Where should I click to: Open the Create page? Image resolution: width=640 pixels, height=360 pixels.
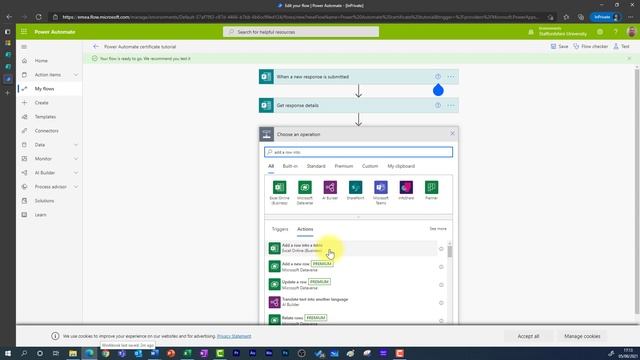[x=41, y=103]
